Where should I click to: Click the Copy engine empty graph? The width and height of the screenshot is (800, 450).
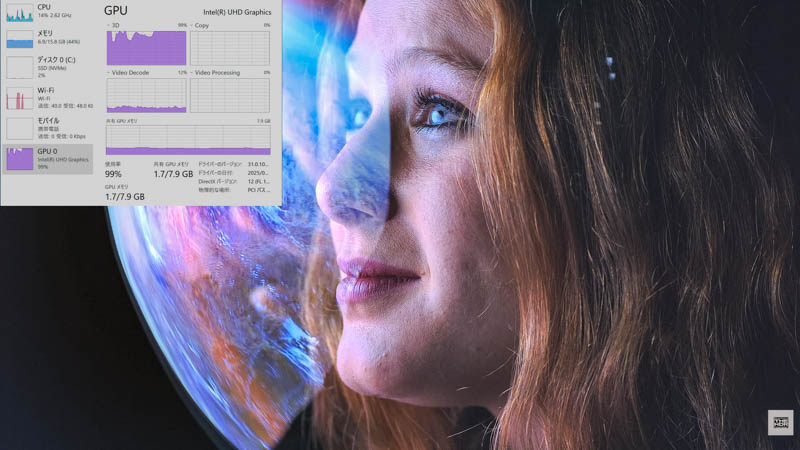click(x=230, y=48)
